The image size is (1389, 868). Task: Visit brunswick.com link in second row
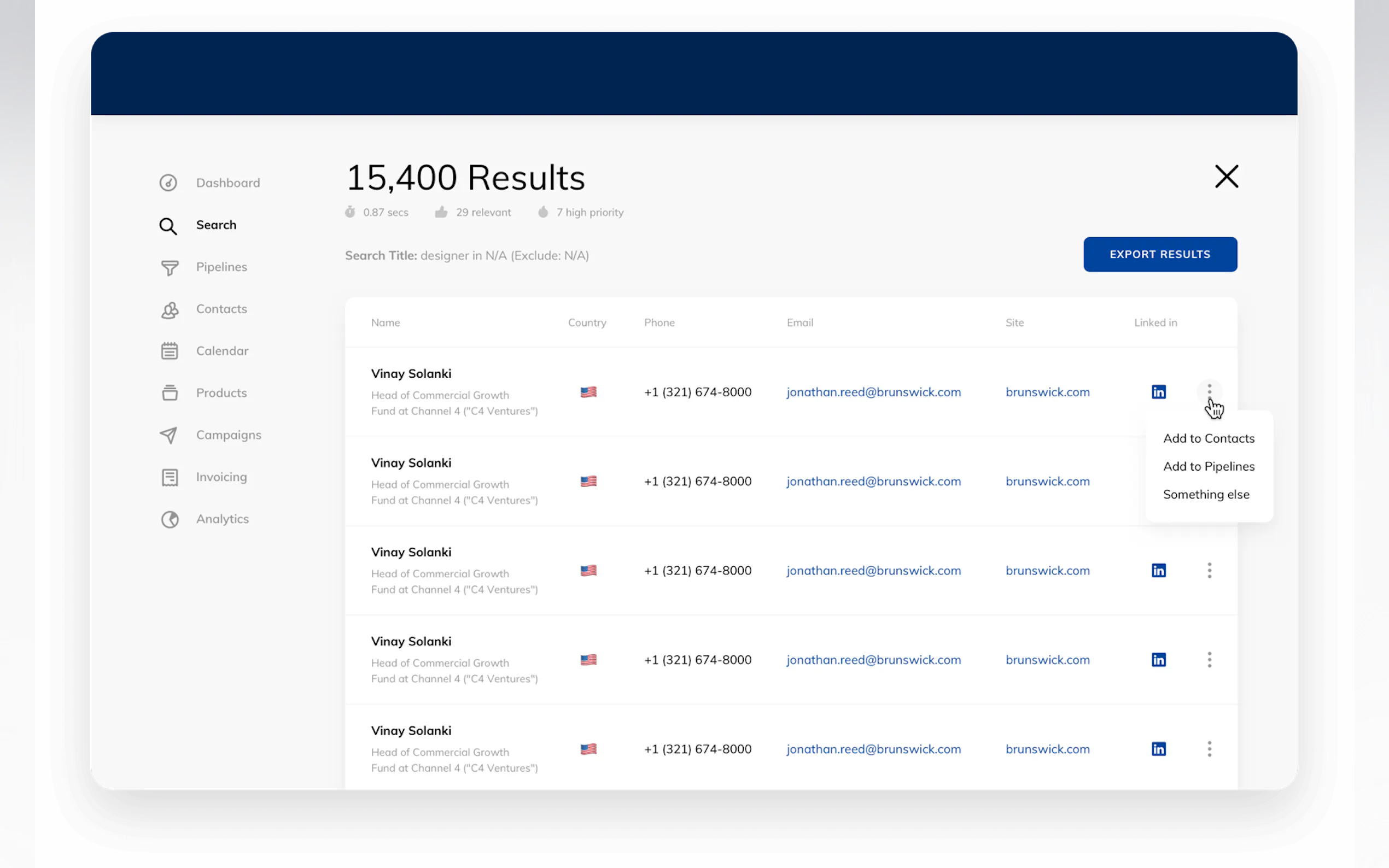tap(1047, 482)
